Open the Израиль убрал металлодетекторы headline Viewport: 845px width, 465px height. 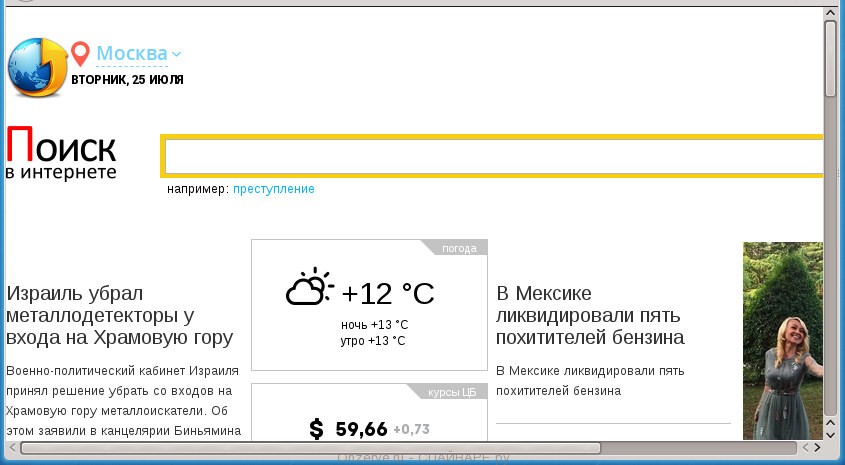point(120,315)
